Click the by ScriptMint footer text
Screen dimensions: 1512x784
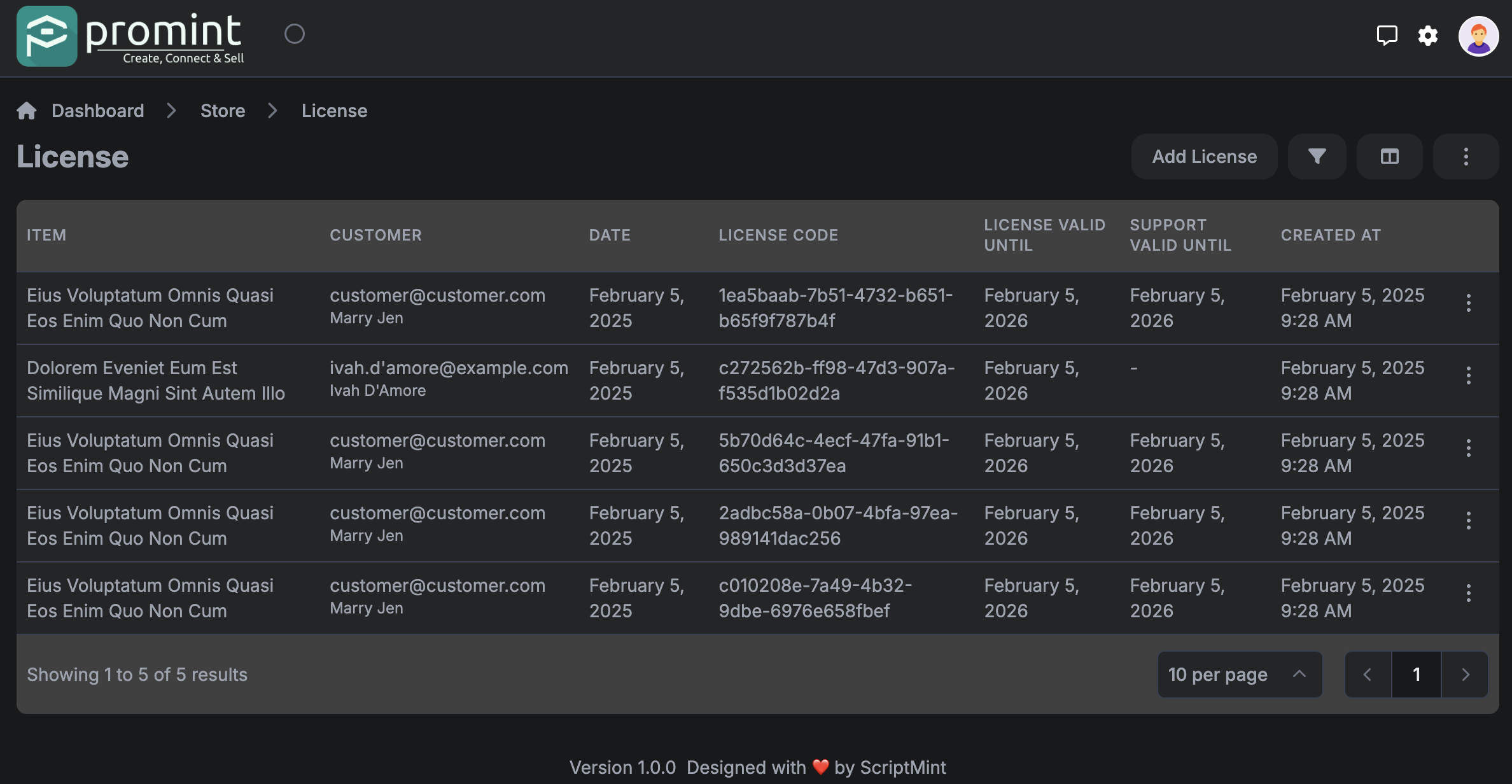pos(890,767)
